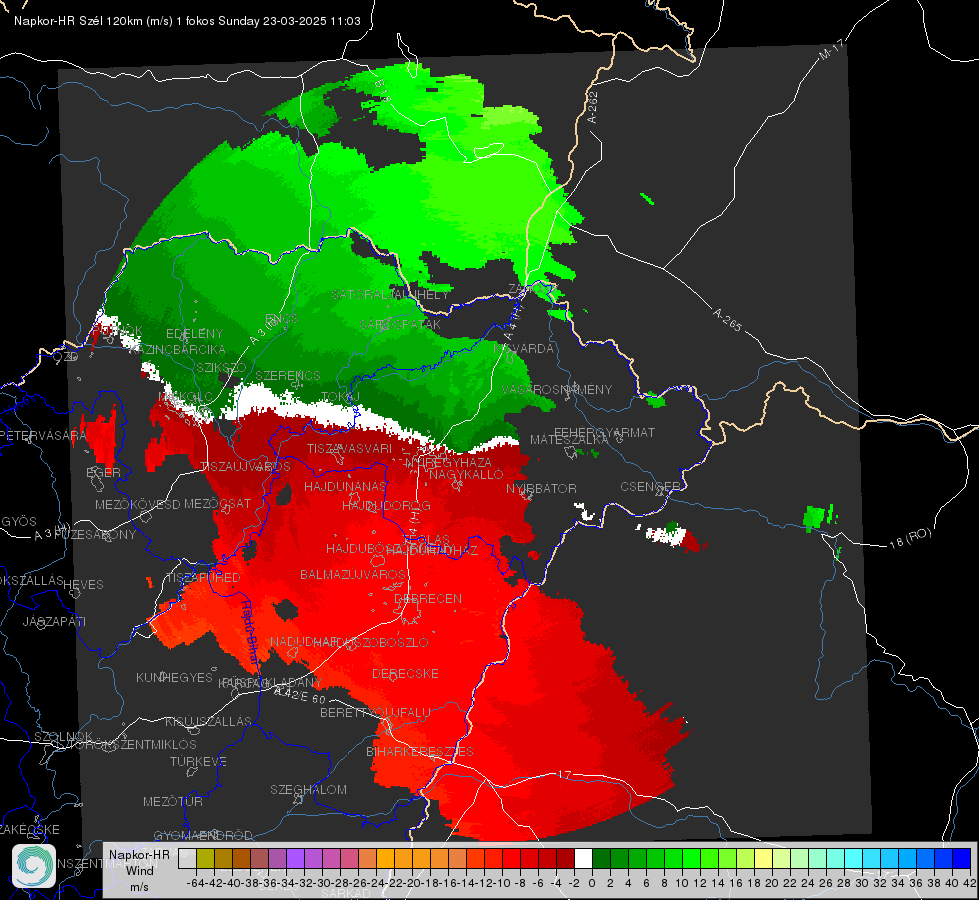Click the TISZAFURED label
Viewport: 979px width, 900px height.
click(x=202, y=578)
